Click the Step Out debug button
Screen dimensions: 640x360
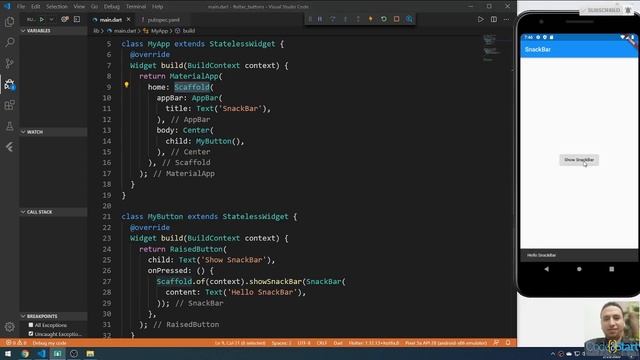pyautogui.click(x=358, y=19)
